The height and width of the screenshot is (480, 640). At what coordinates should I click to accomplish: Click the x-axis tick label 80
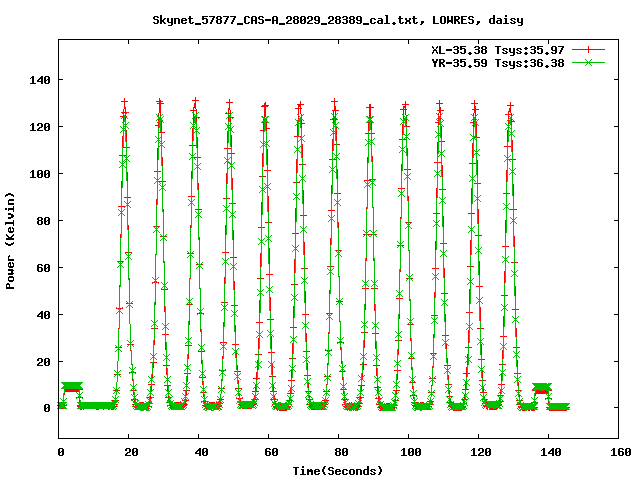[341, 452]
